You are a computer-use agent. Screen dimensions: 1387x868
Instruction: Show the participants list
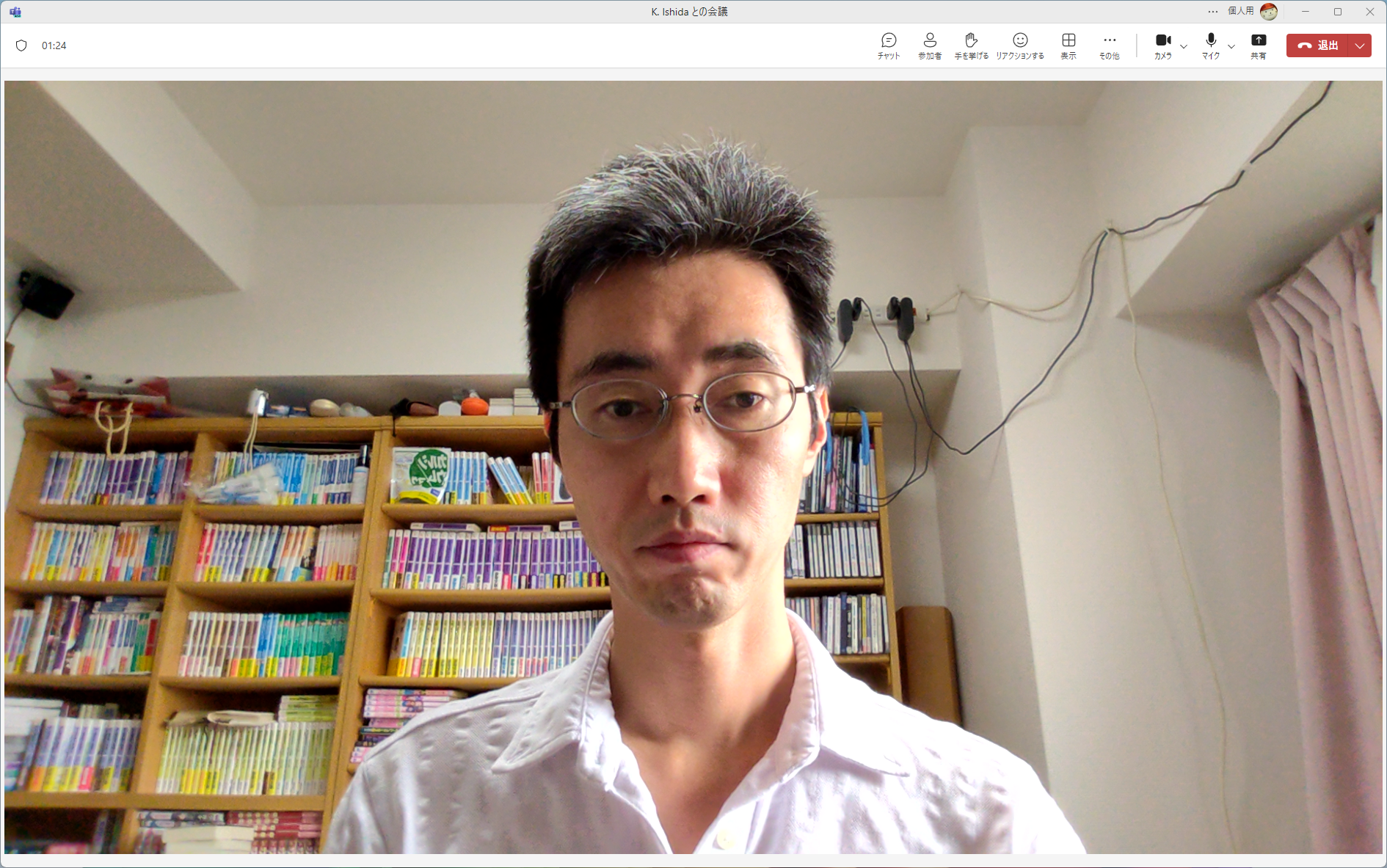(x=929, y=45)
